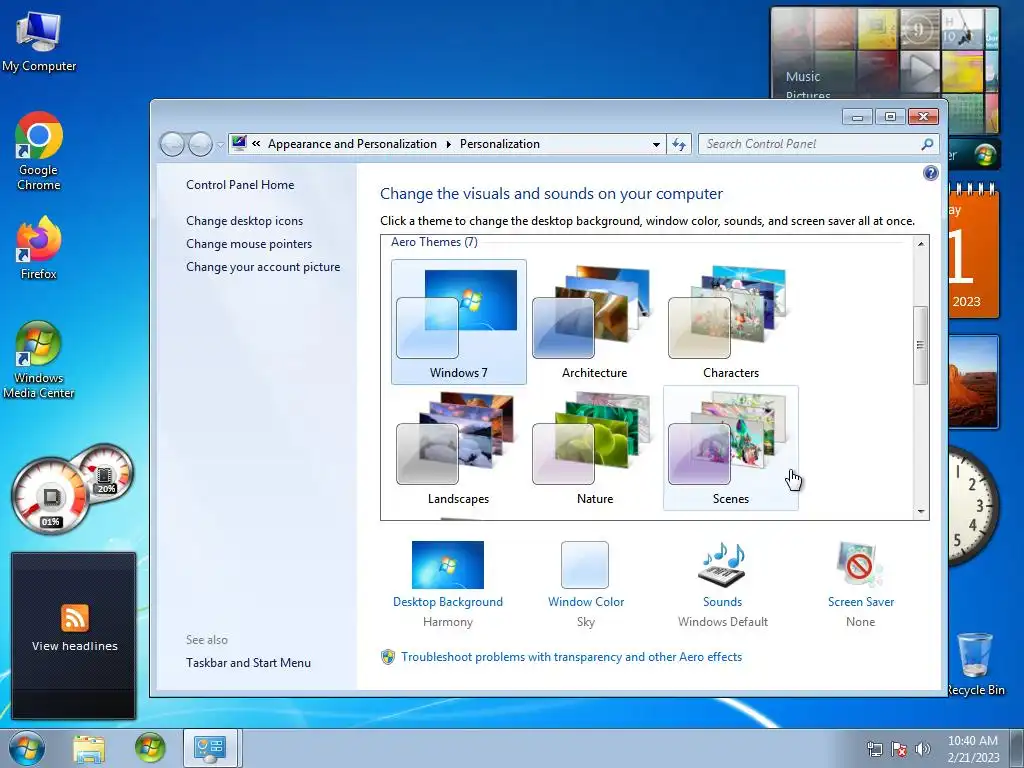1024x768 pixels.
Task: Go back with the back arrow button
Action: coord(172,144)
